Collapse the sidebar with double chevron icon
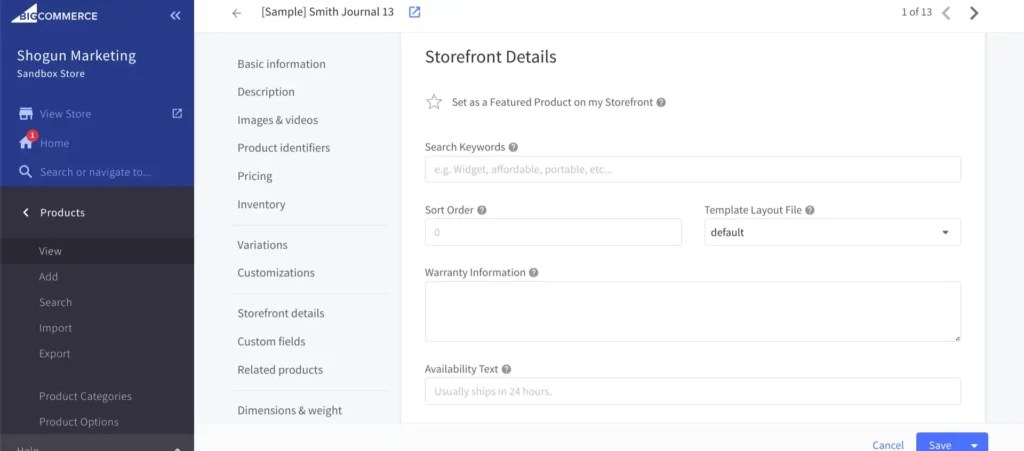The height and width of the screenshot is (451, 1024). pyautogui.click(x=176, y=16)
